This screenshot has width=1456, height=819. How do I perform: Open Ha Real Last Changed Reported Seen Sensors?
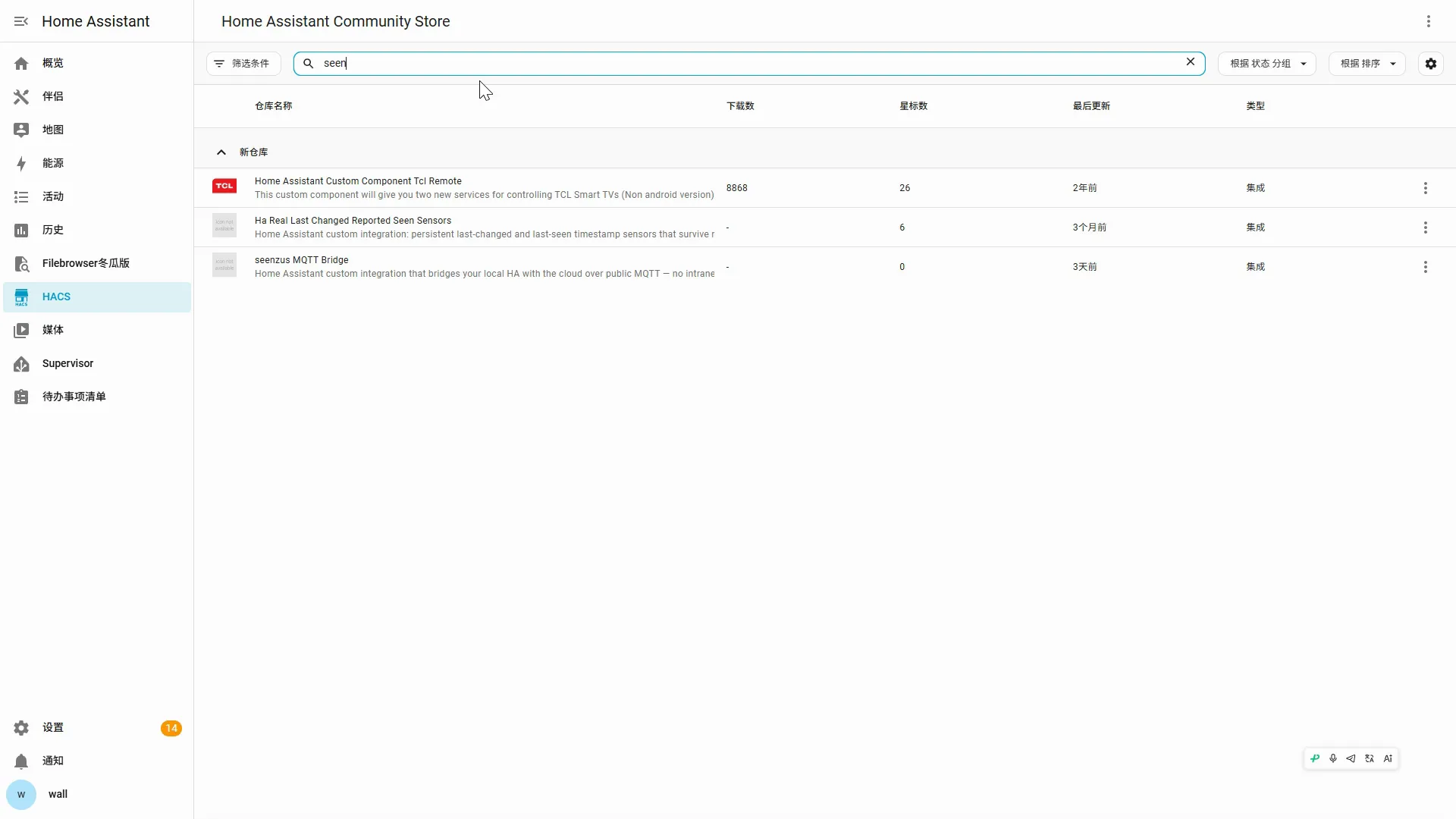click(x=353, y=221)
